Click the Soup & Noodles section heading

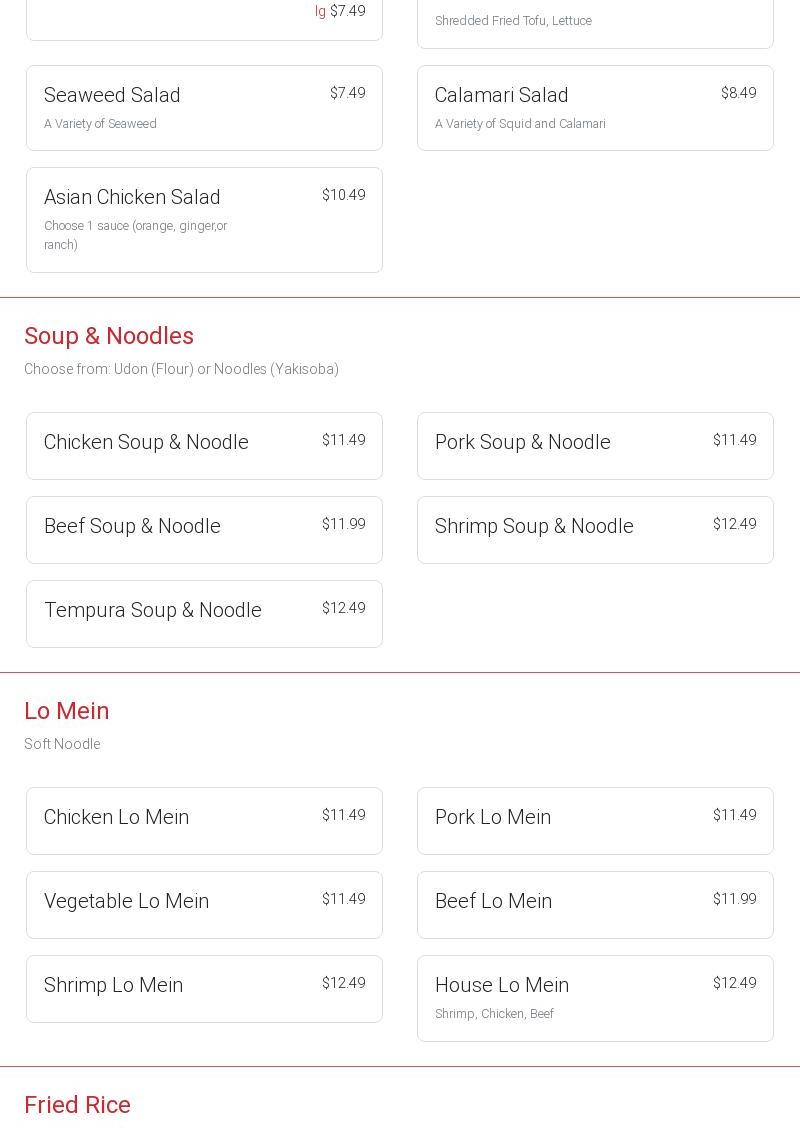(x=109, y=336)
